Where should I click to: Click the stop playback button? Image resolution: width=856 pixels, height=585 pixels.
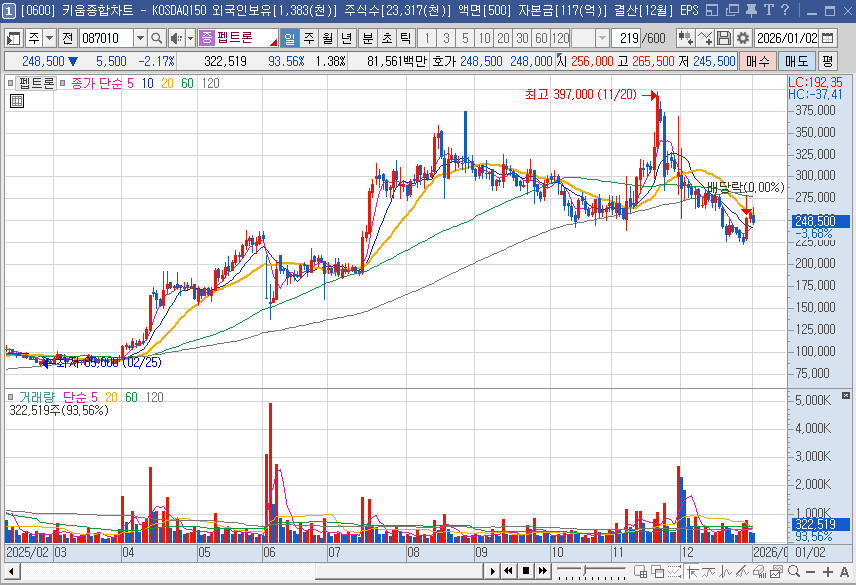[526, 571]
